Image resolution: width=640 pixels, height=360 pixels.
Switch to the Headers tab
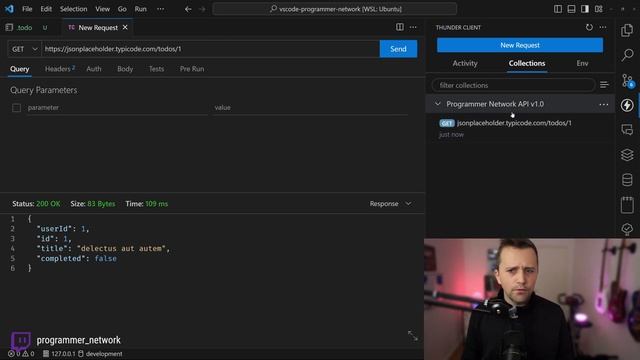(x=59, y=69)
